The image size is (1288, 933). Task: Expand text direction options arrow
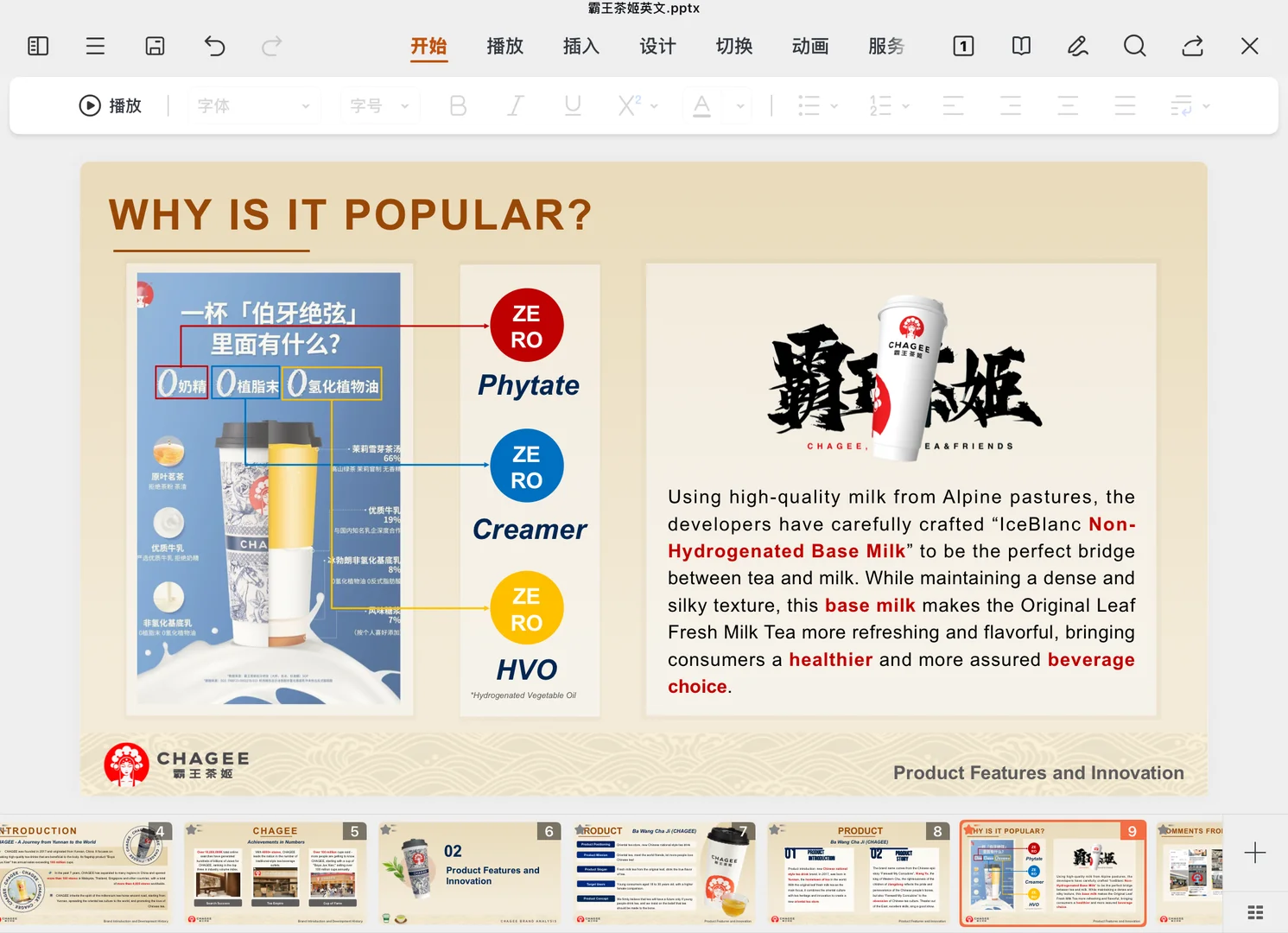coord(1206,106)
